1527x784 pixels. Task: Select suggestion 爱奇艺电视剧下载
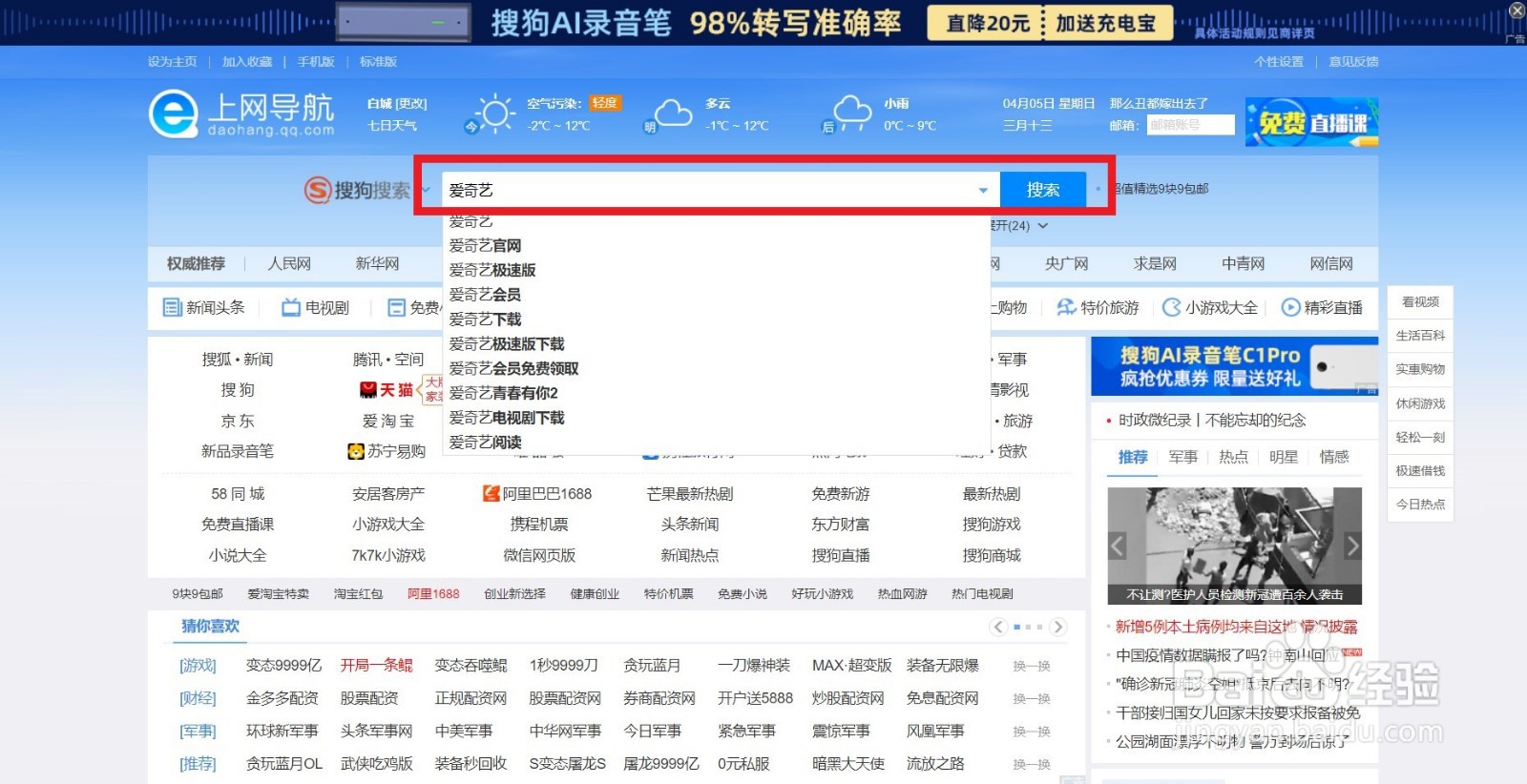pyautogui.click(x=507, y=418)
